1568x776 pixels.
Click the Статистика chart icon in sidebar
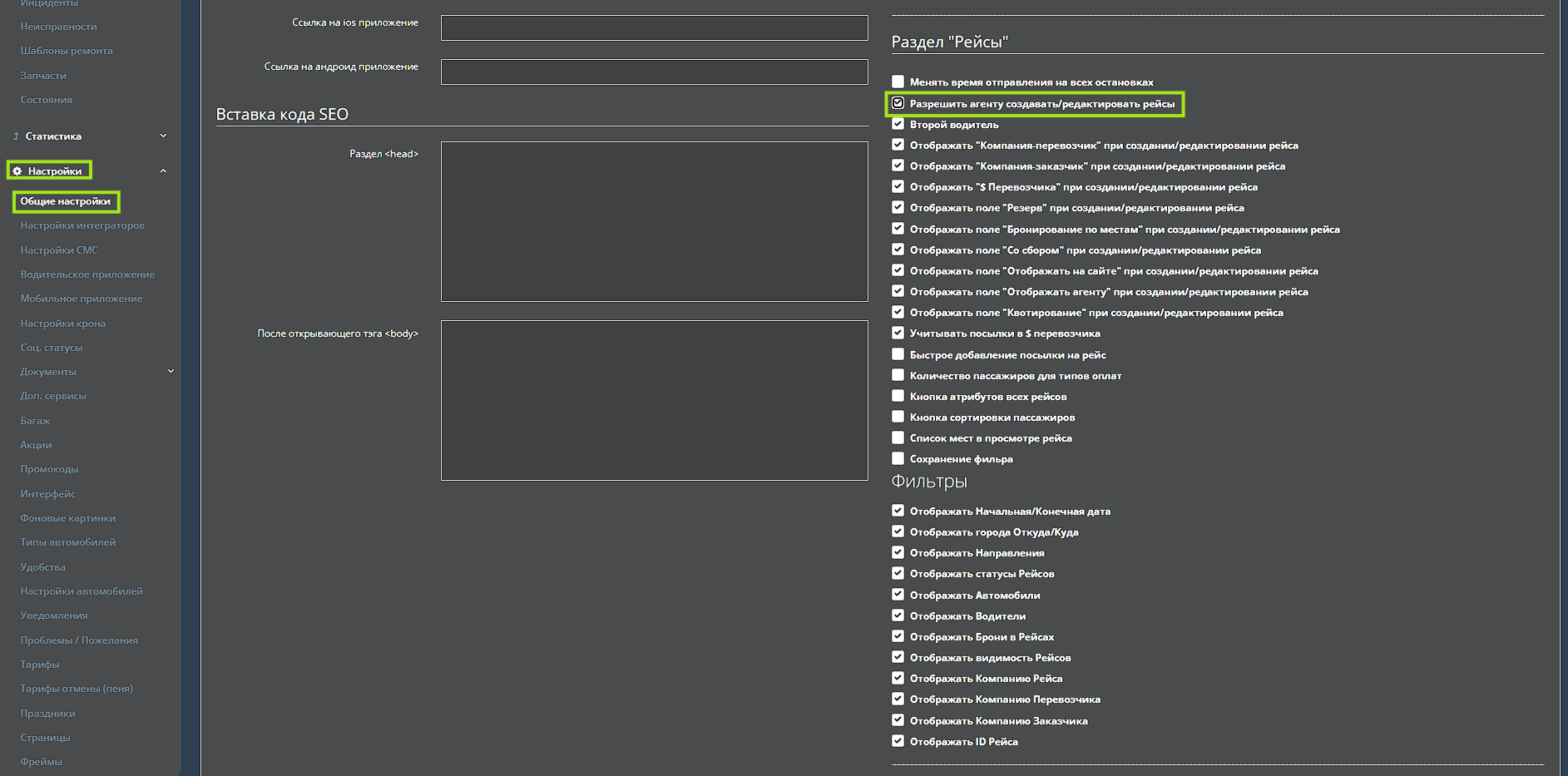coord(16,136)
